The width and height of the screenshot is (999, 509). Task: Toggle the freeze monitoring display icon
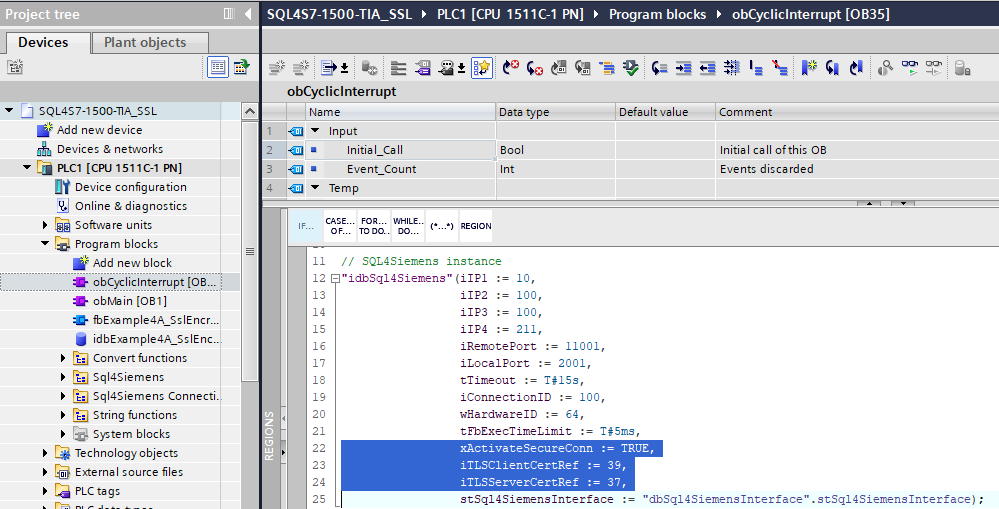point(934,67)
